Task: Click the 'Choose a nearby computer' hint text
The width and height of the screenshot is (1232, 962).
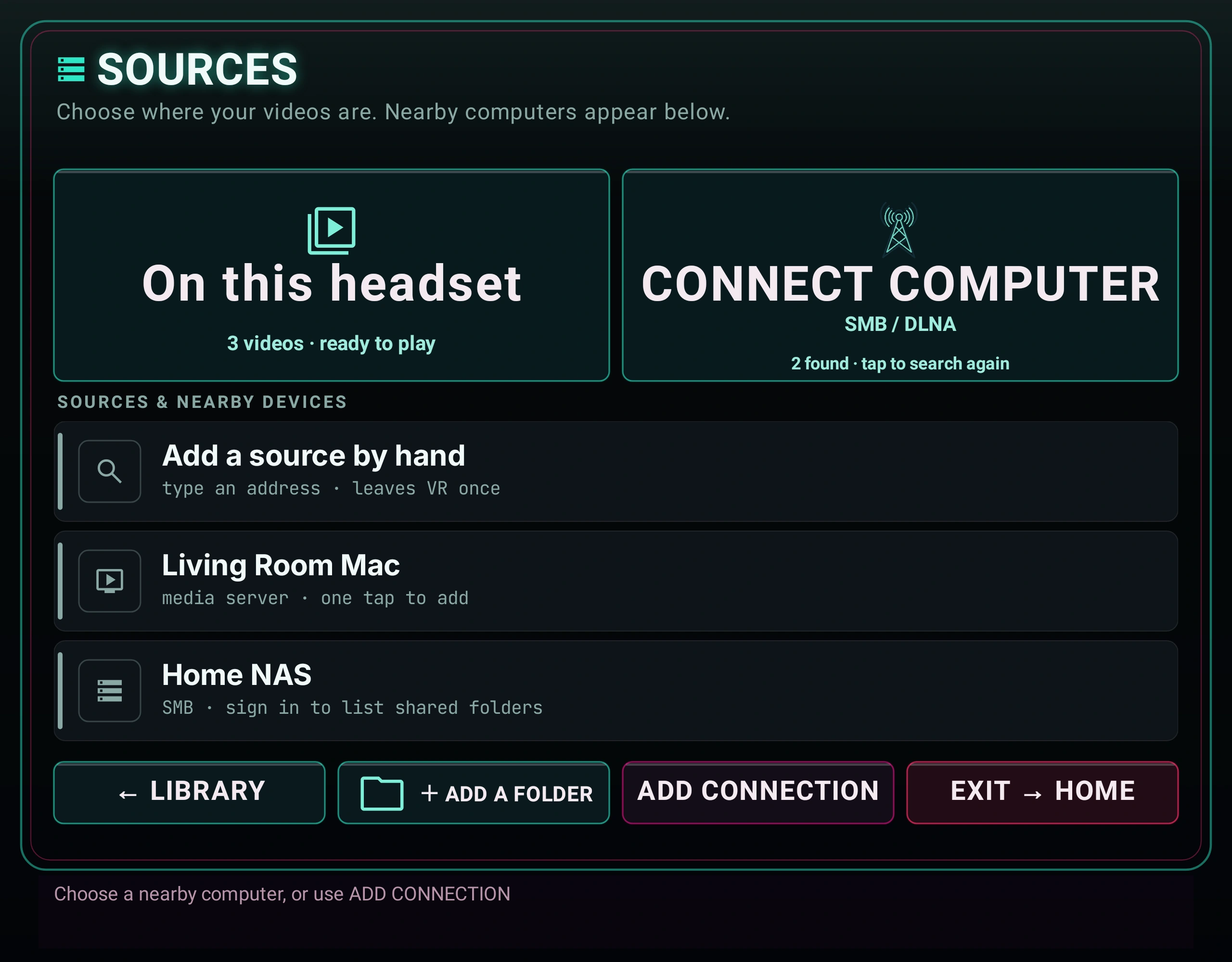Action: tap(282, 894)
